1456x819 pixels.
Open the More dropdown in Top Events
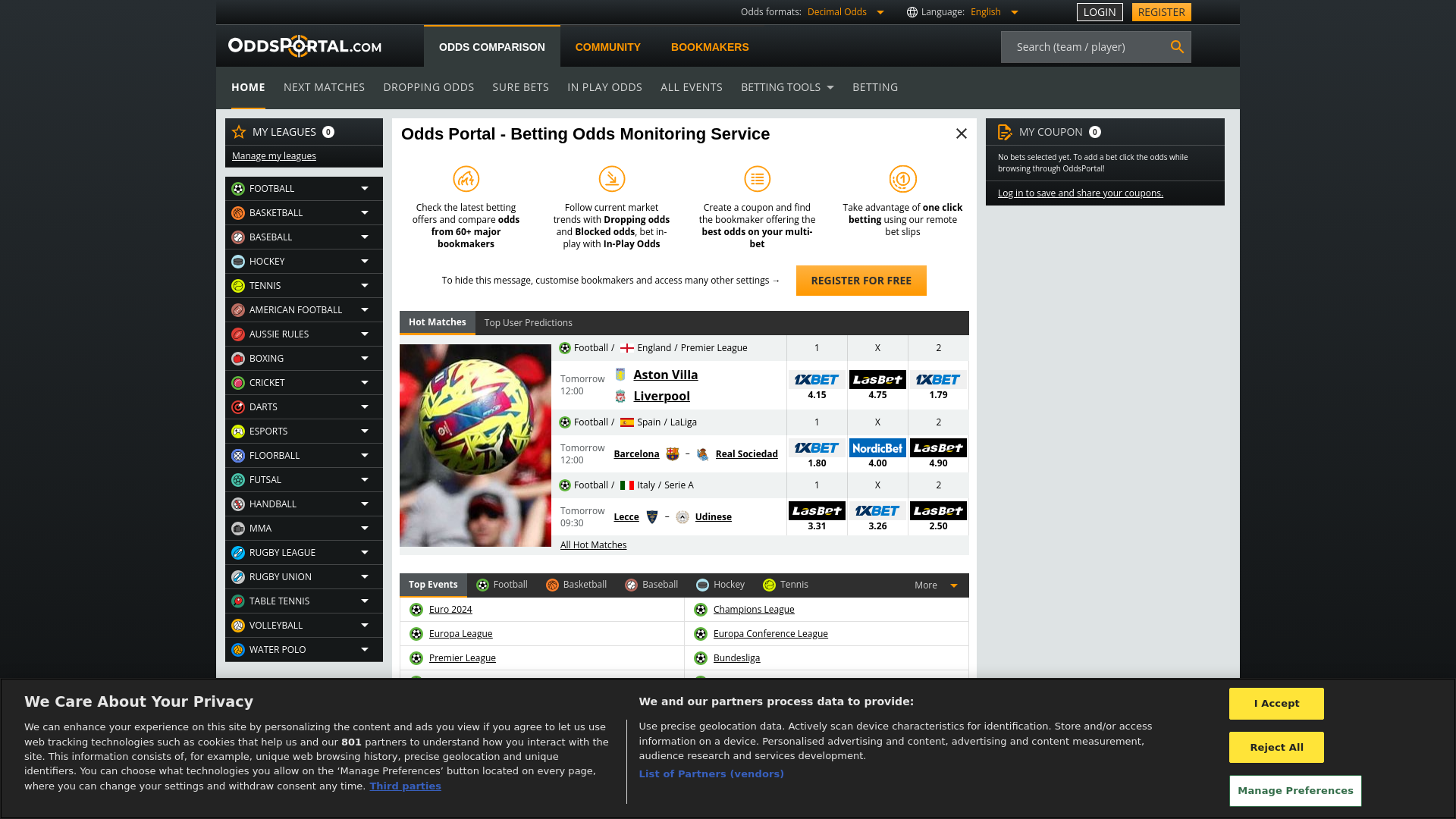point(936,585)
